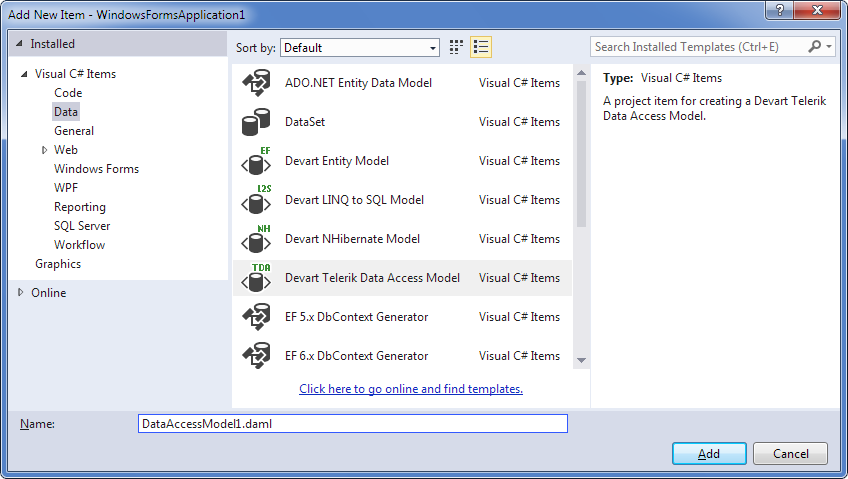Viewport: 848px width, 479px height.
Task: Select the SQL Server category
Action: 82,226
